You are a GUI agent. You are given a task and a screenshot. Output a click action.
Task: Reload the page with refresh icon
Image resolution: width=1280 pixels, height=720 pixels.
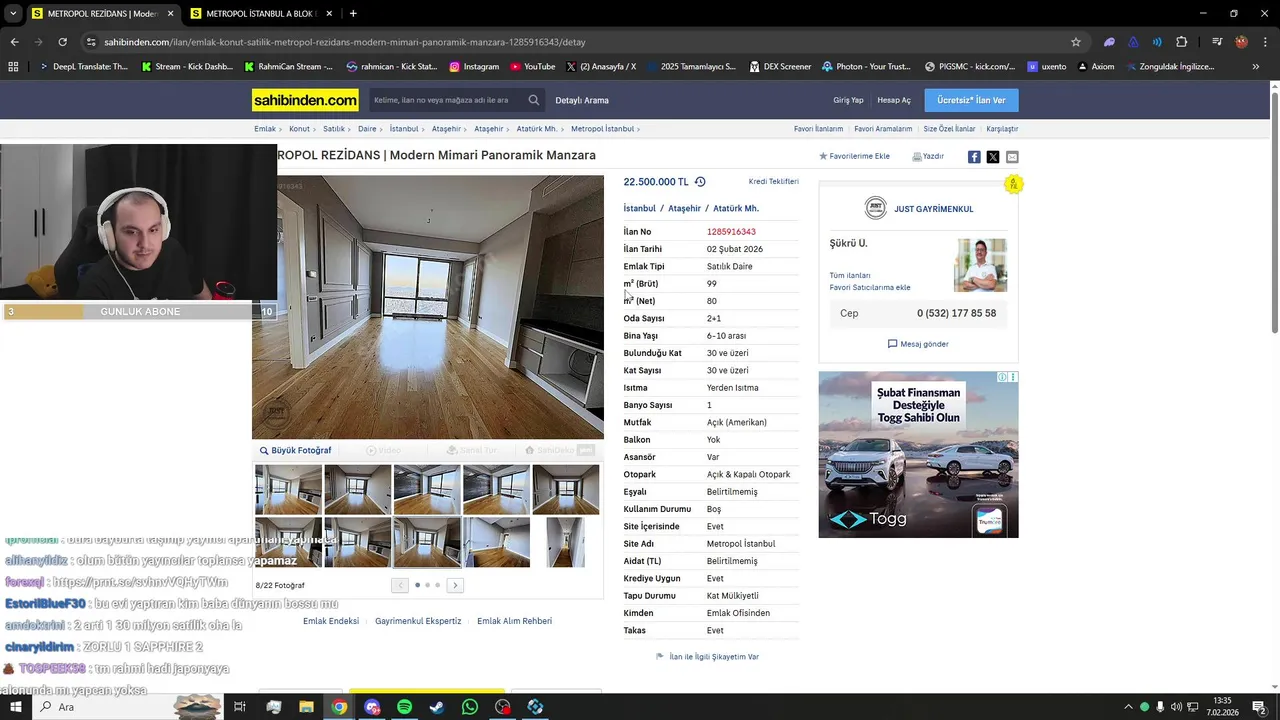[62, 42]
